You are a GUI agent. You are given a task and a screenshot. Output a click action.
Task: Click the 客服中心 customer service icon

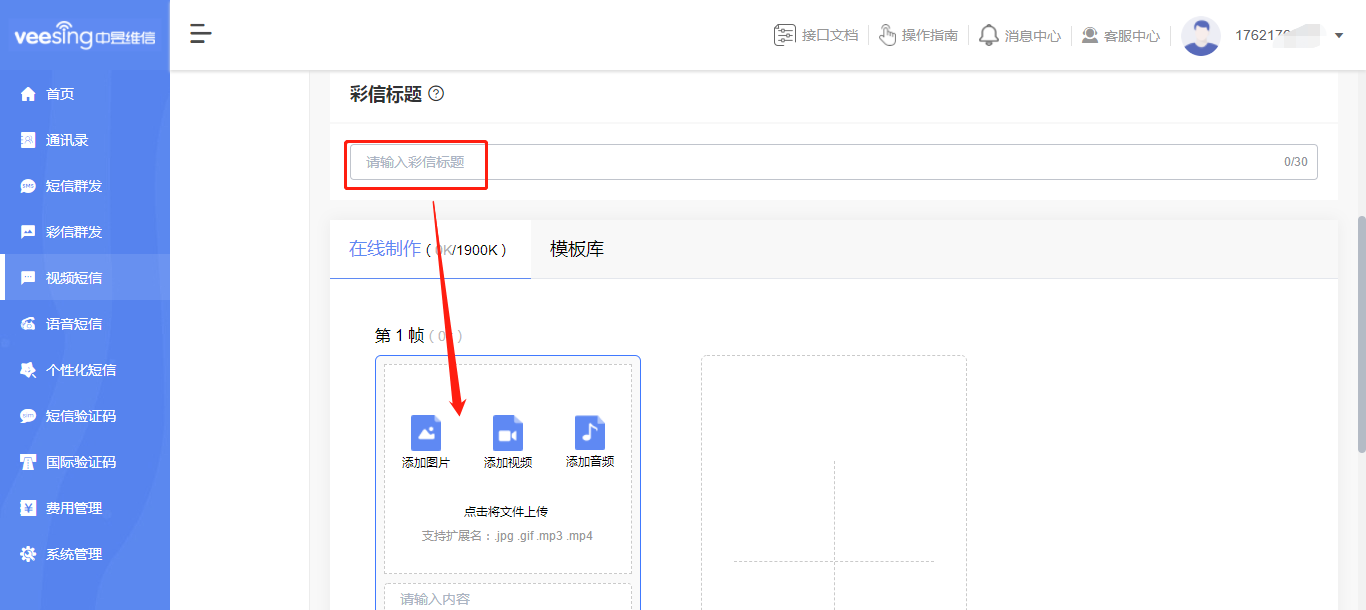tap(1089, 34)
